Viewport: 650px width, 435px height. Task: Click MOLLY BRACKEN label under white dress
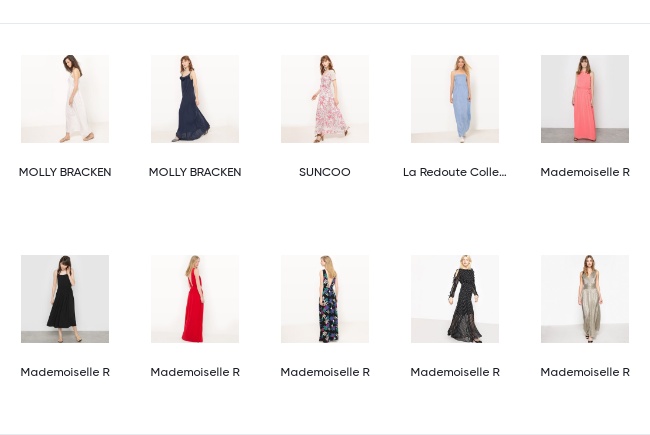(65, 172)
